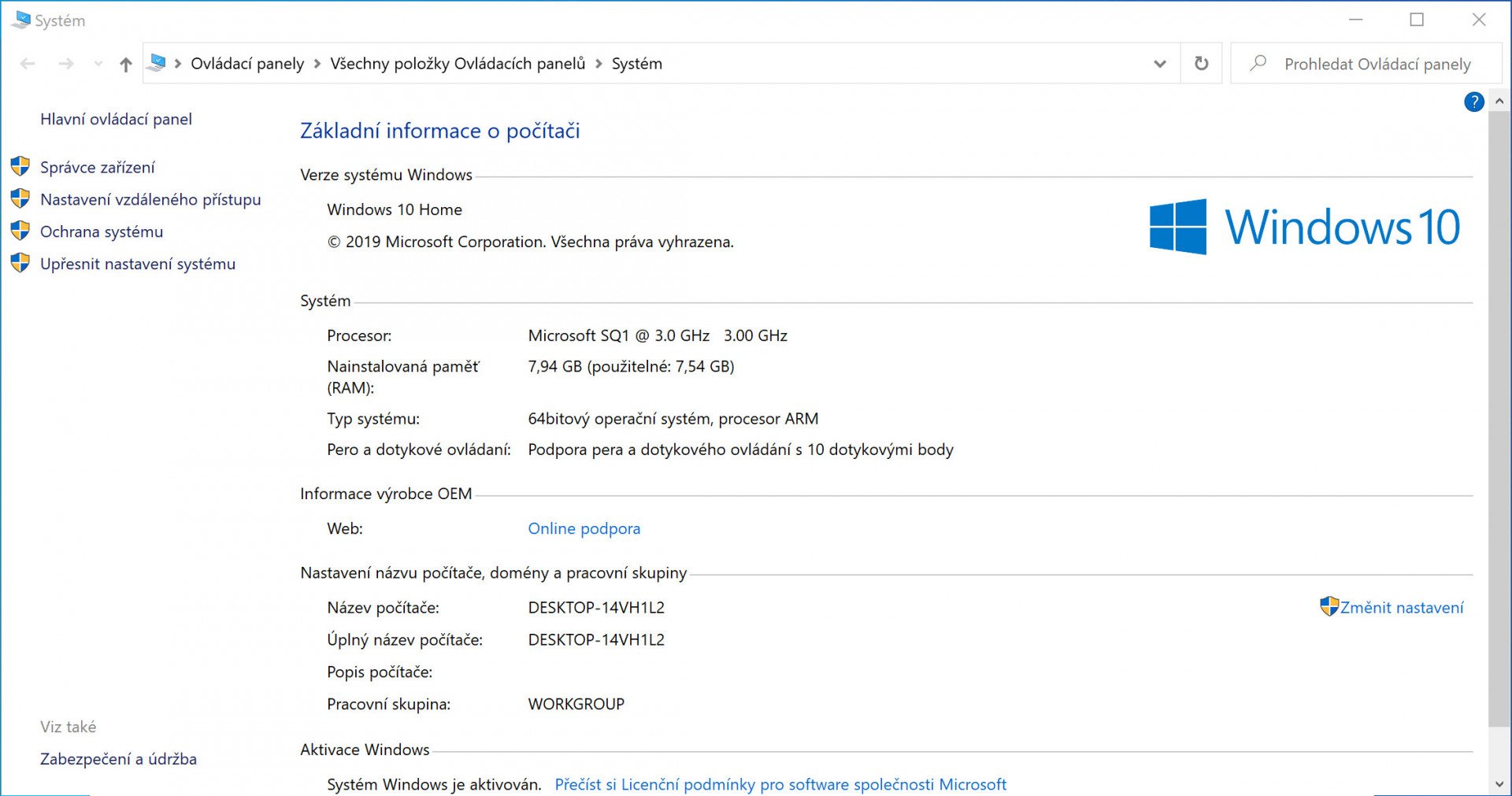The width and height of the screenshot is (1512, 796).
Task: Open Ochrana systému link
Action: click(102, 231)
